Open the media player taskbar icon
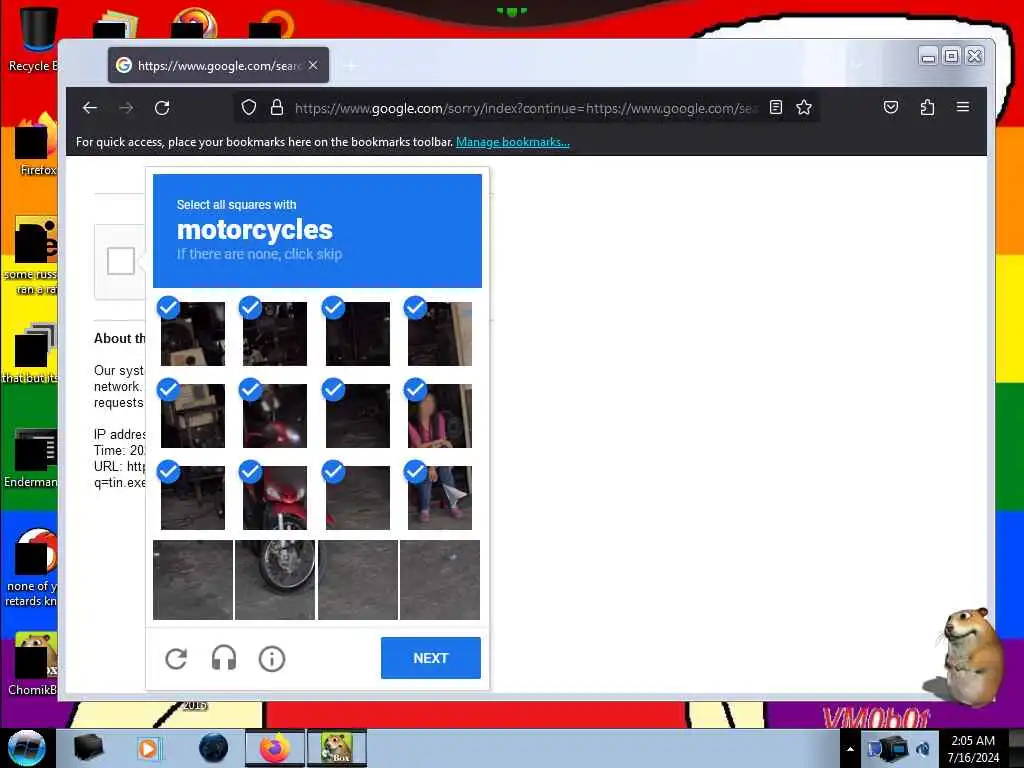 click(148, 748)
